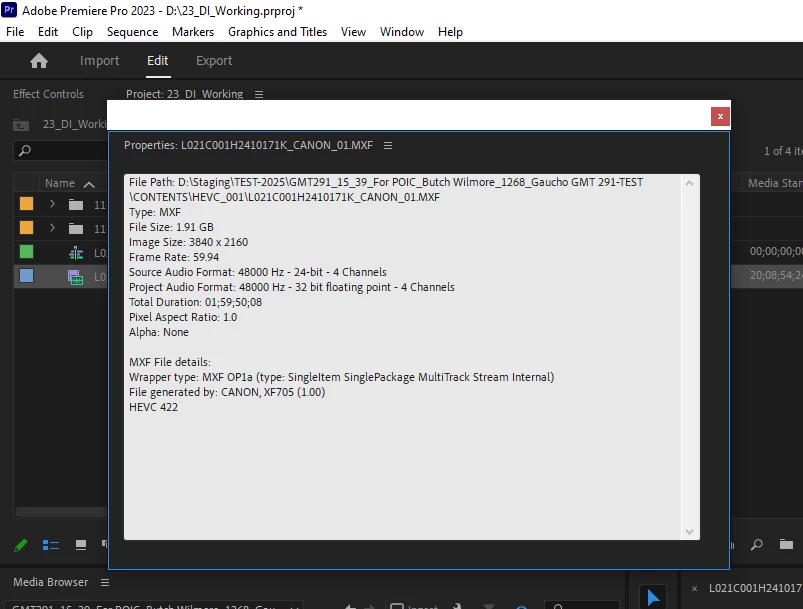Open the File menu
The width and height of the screenshot is (803, 609).
coord(15,32)
